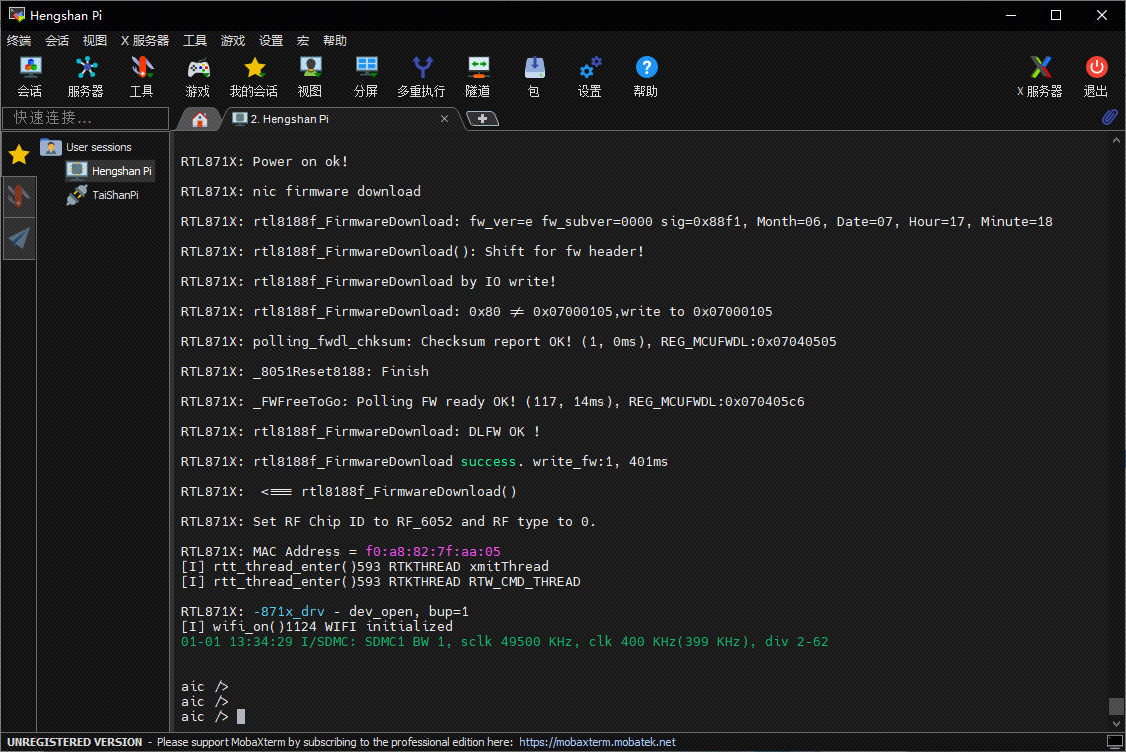This screenshot has height=752, width=1126.
Task: Focus the 快速连接 quick connect field
Action: 85,118
